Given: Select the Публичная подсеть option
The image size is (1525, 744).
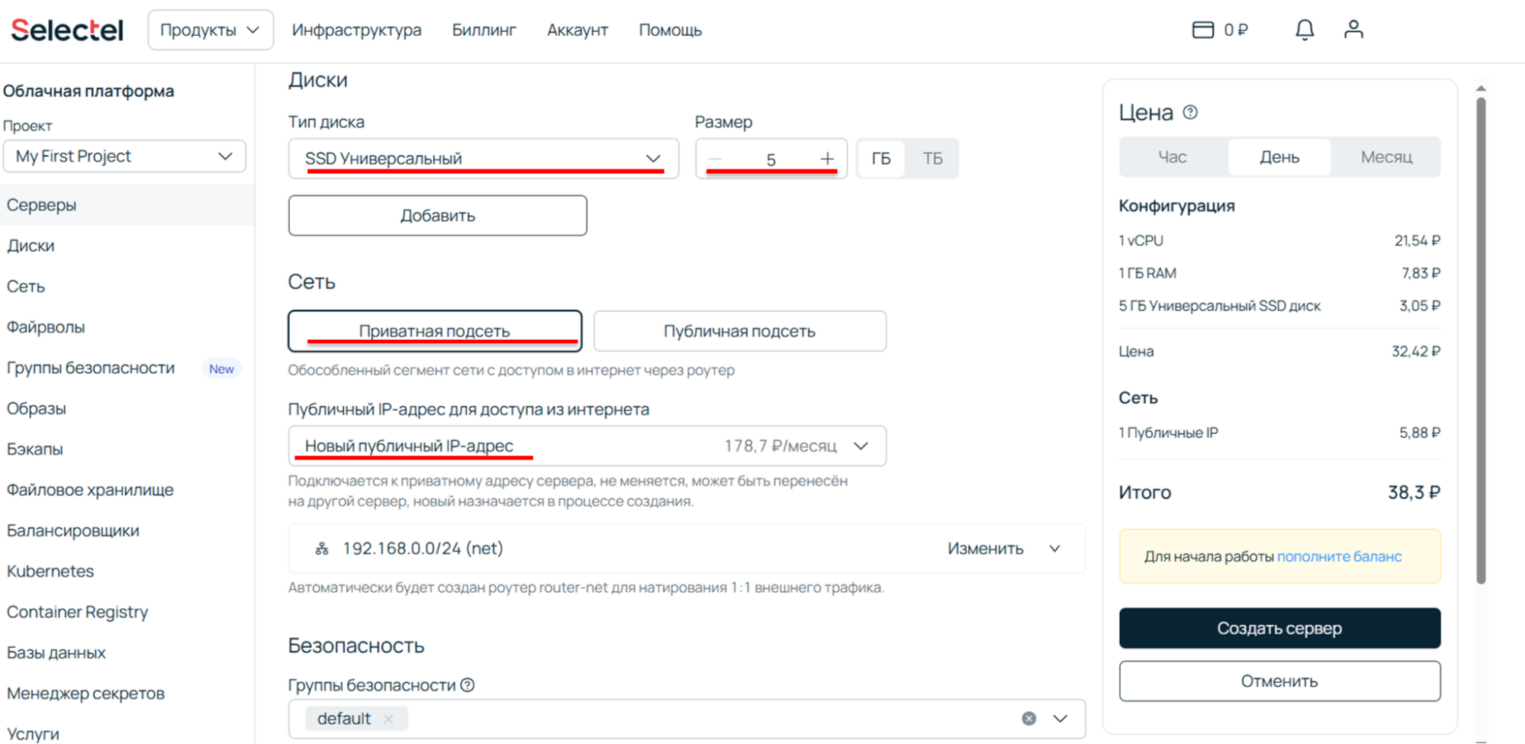Looking at the screenshot, I should [739, 331].
